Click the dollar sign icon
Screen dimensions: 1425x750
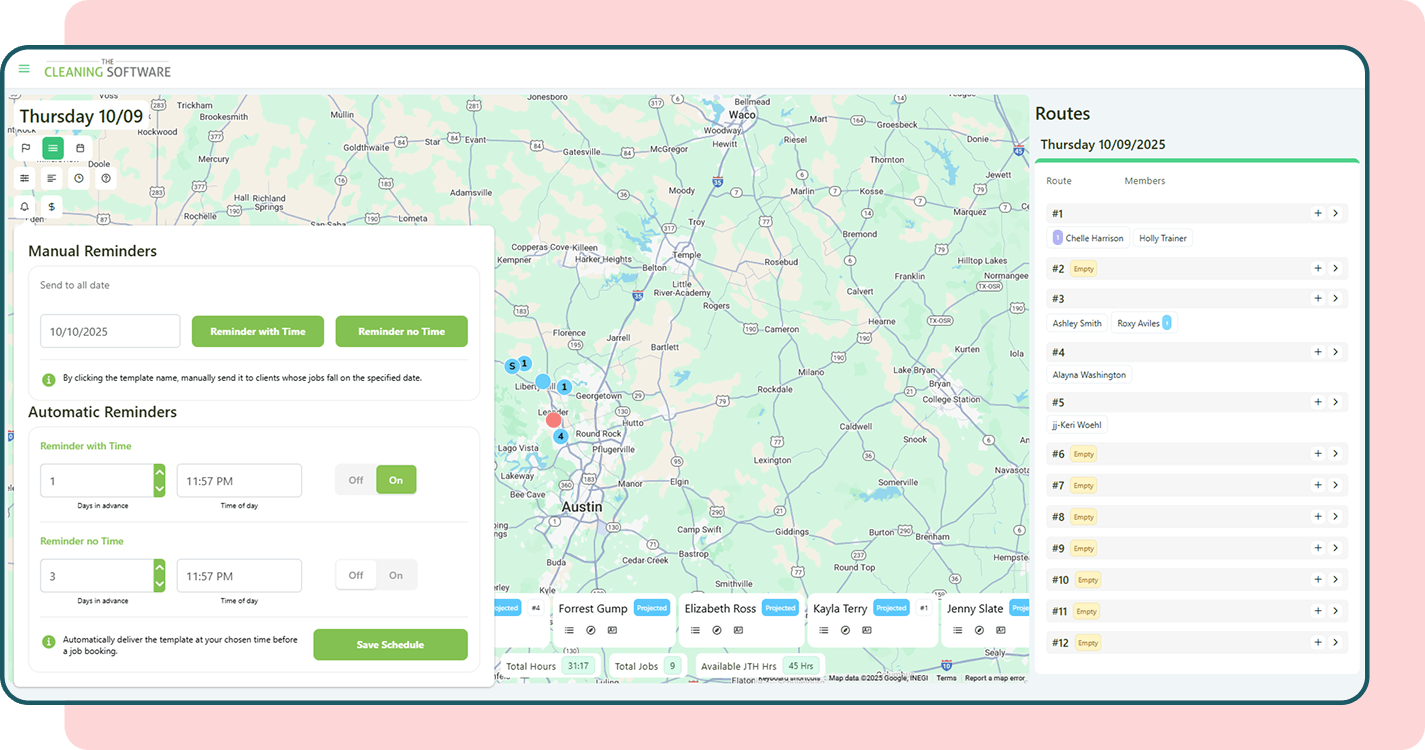pyautogui.click(x=52, y=207)
